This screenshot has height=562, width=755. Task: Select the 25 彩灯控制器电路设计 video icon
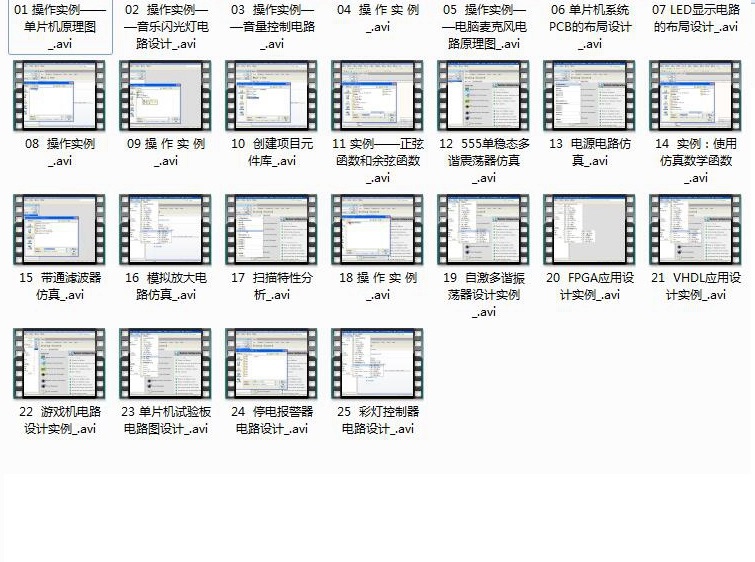pos(377,363)
